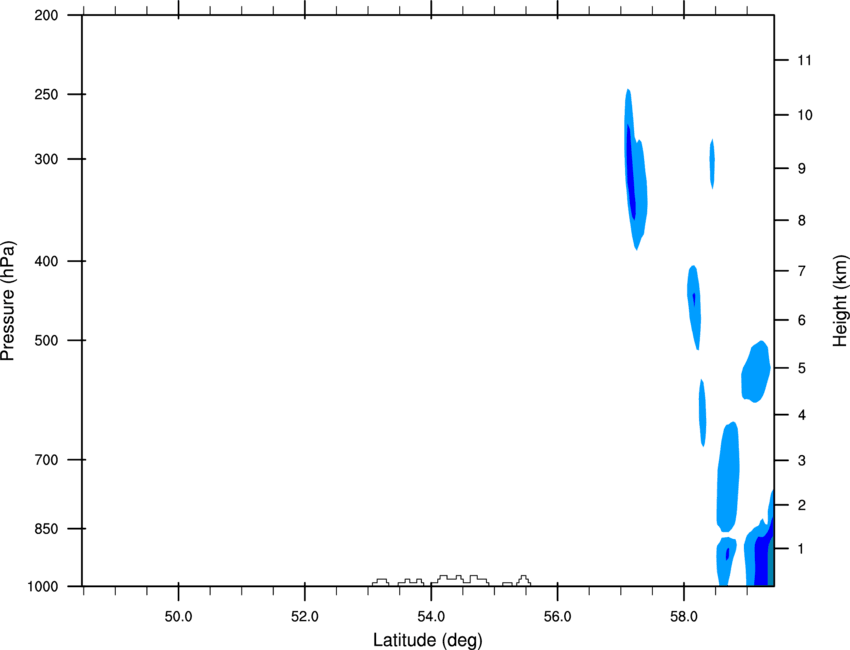Screen dimensions: 850x650
Task: Click the thin light-blue sliver at 300 hPa near 58.5 latitude
Action: tap(712, 163)
